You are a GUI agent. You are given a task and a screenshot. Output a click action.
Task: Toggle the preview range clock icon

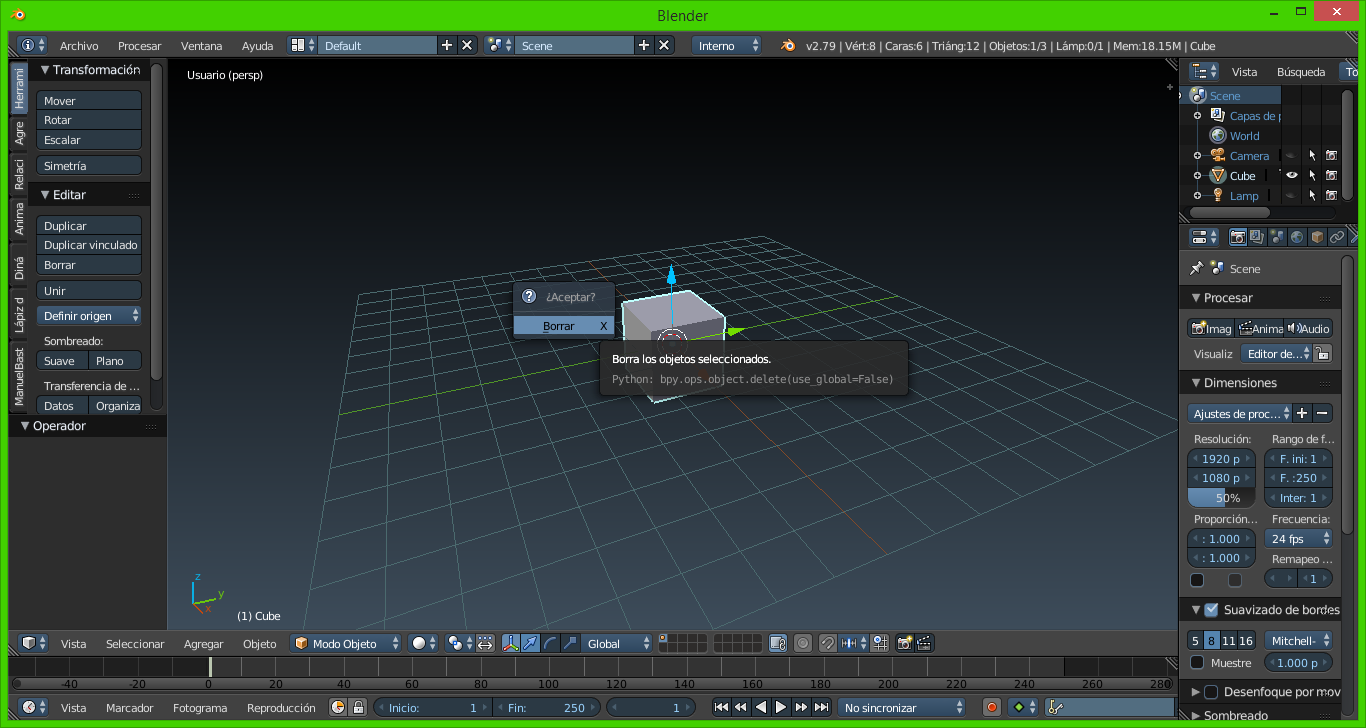pos(338,707)
